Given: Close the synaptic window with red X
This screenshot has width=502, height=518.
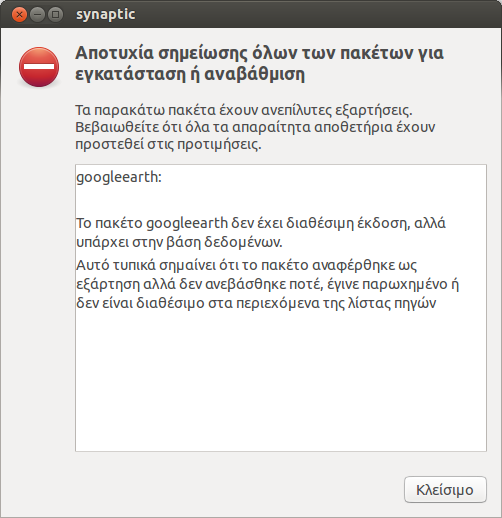Looking at the screenshot, I should click(x=19, y=15).
